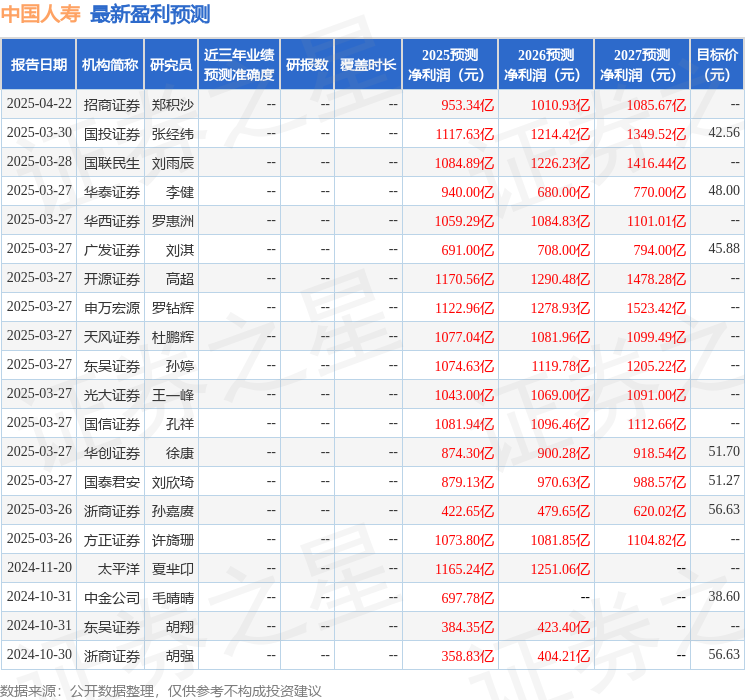Select analyst 王一峰

tap(172, 395)
